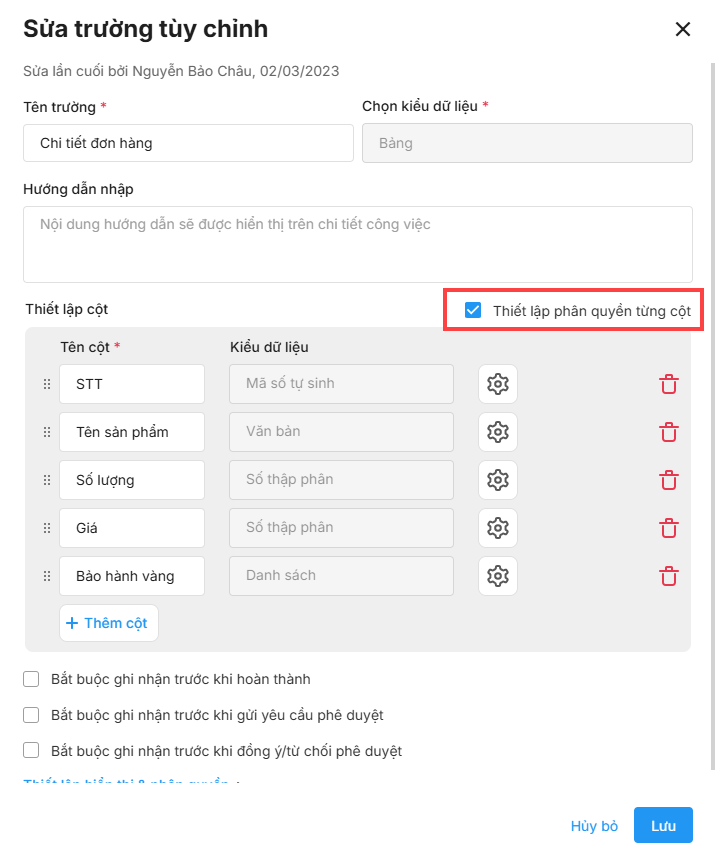715x864 pixels.
Task: Open settings gear for Tên sản phẩm column
Action: point(498,432)
